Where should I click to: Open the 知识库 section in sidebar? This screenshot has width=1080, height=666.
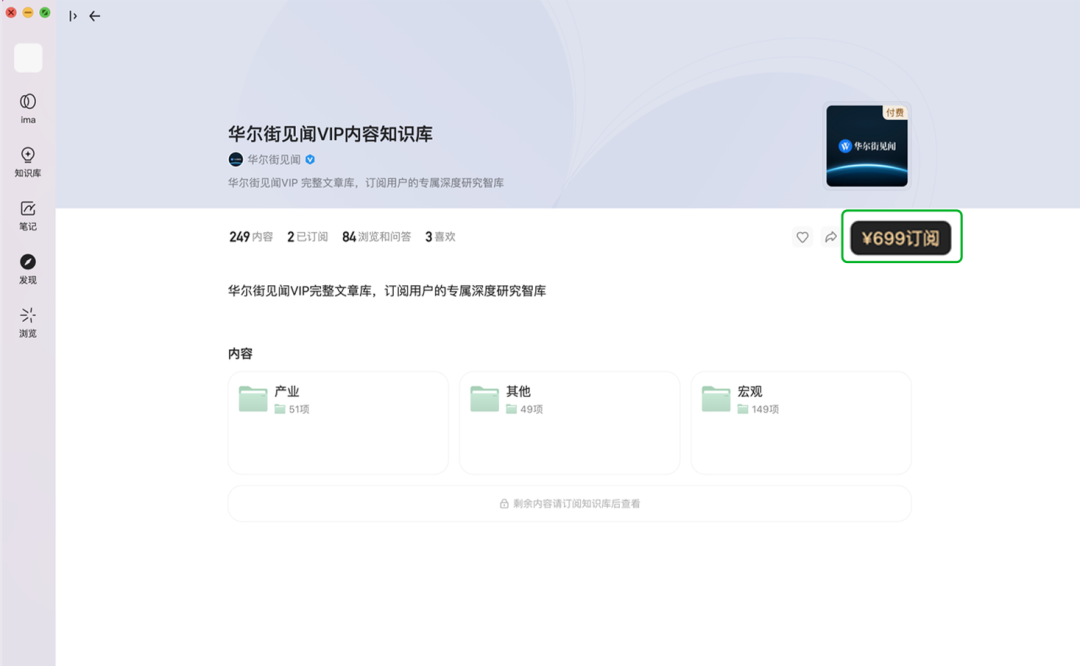pos(28,162)
